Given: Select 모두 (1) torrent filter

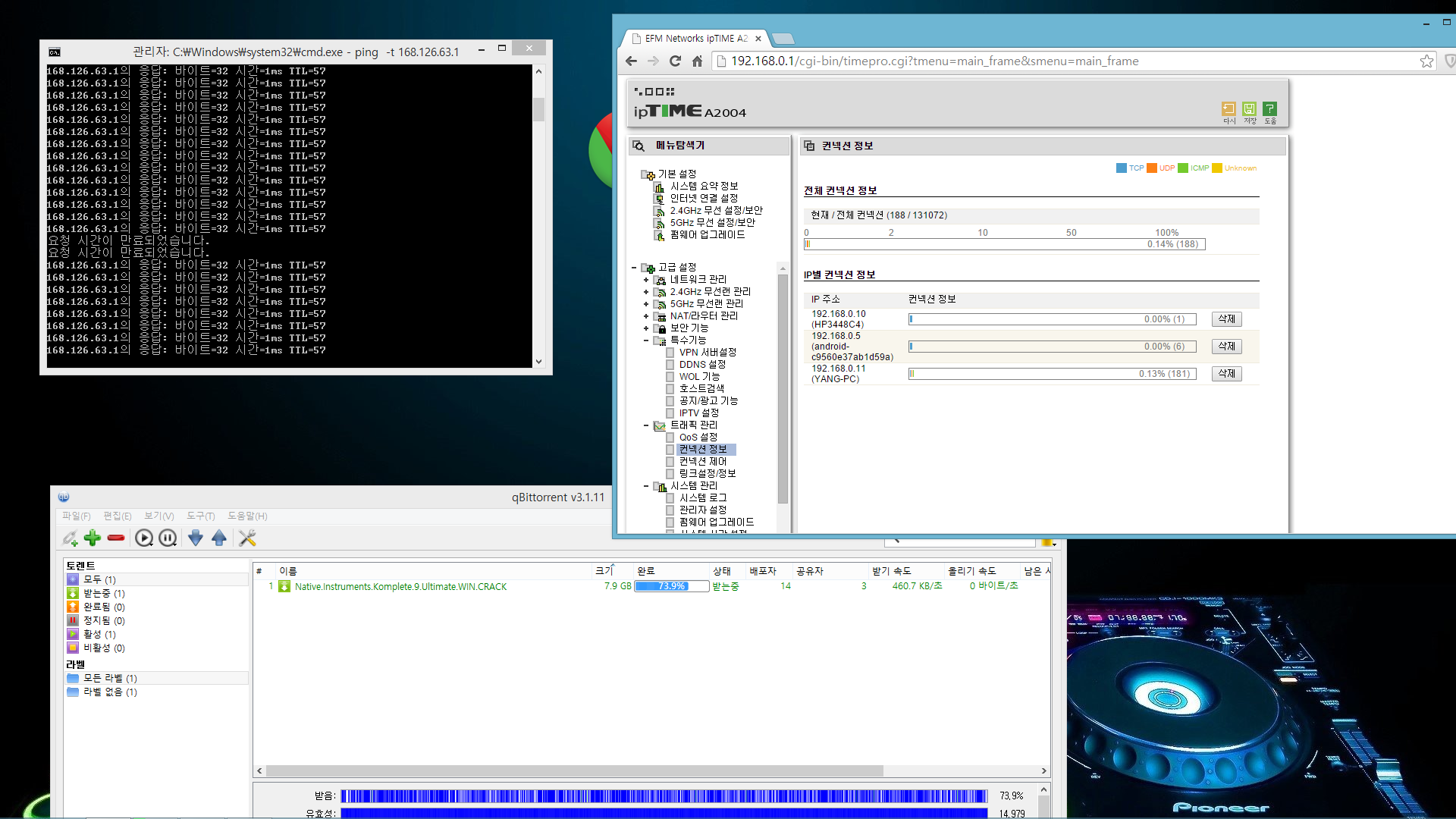Looking at the screenshot, I should click(99, 579).
